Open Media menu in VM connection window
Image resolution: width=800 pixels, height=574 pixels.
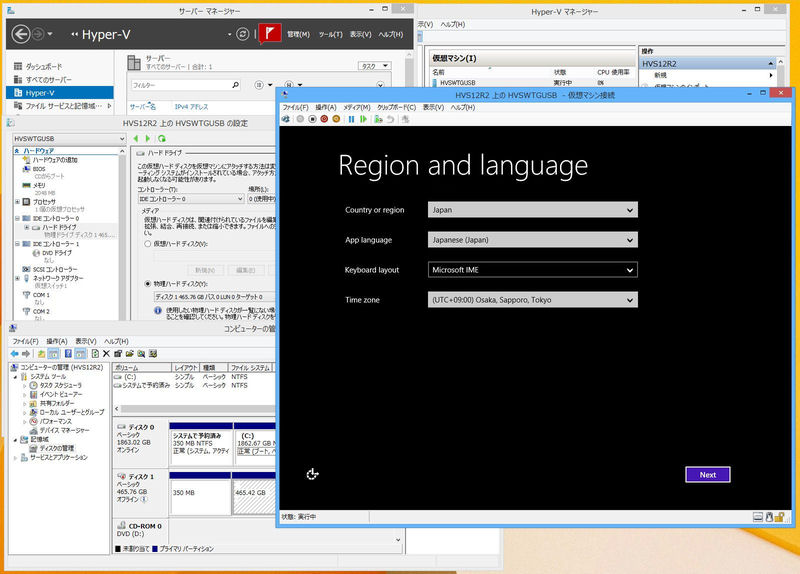point(357,107)
